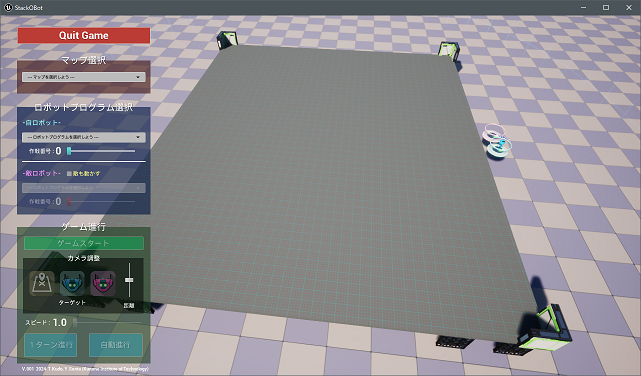Open the map selection dropdown
The image size is (641, 376).
point(84,77)
